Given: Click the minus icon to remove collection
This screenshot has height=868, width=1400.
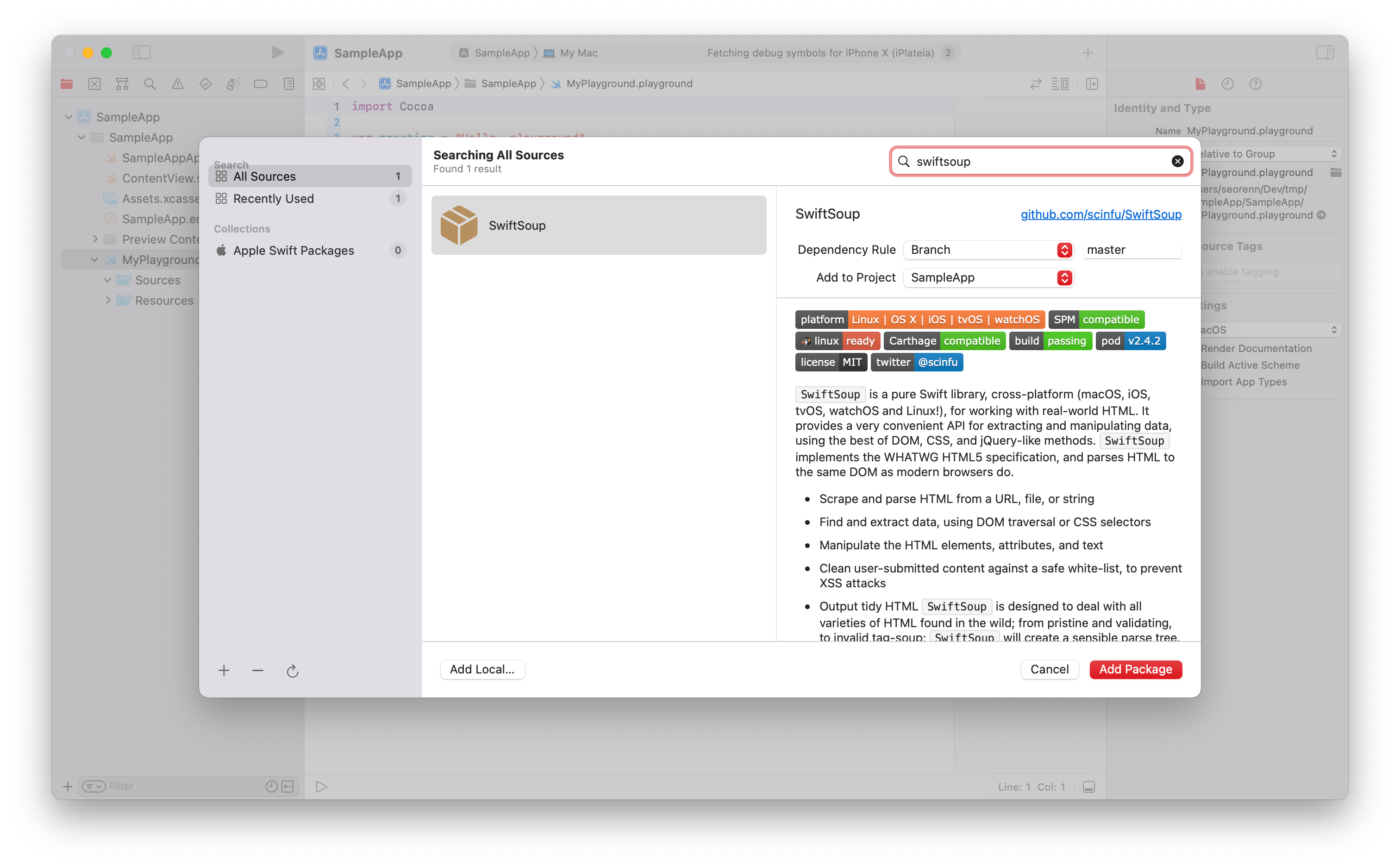Looking at the screenshot, I should point(257,671).
